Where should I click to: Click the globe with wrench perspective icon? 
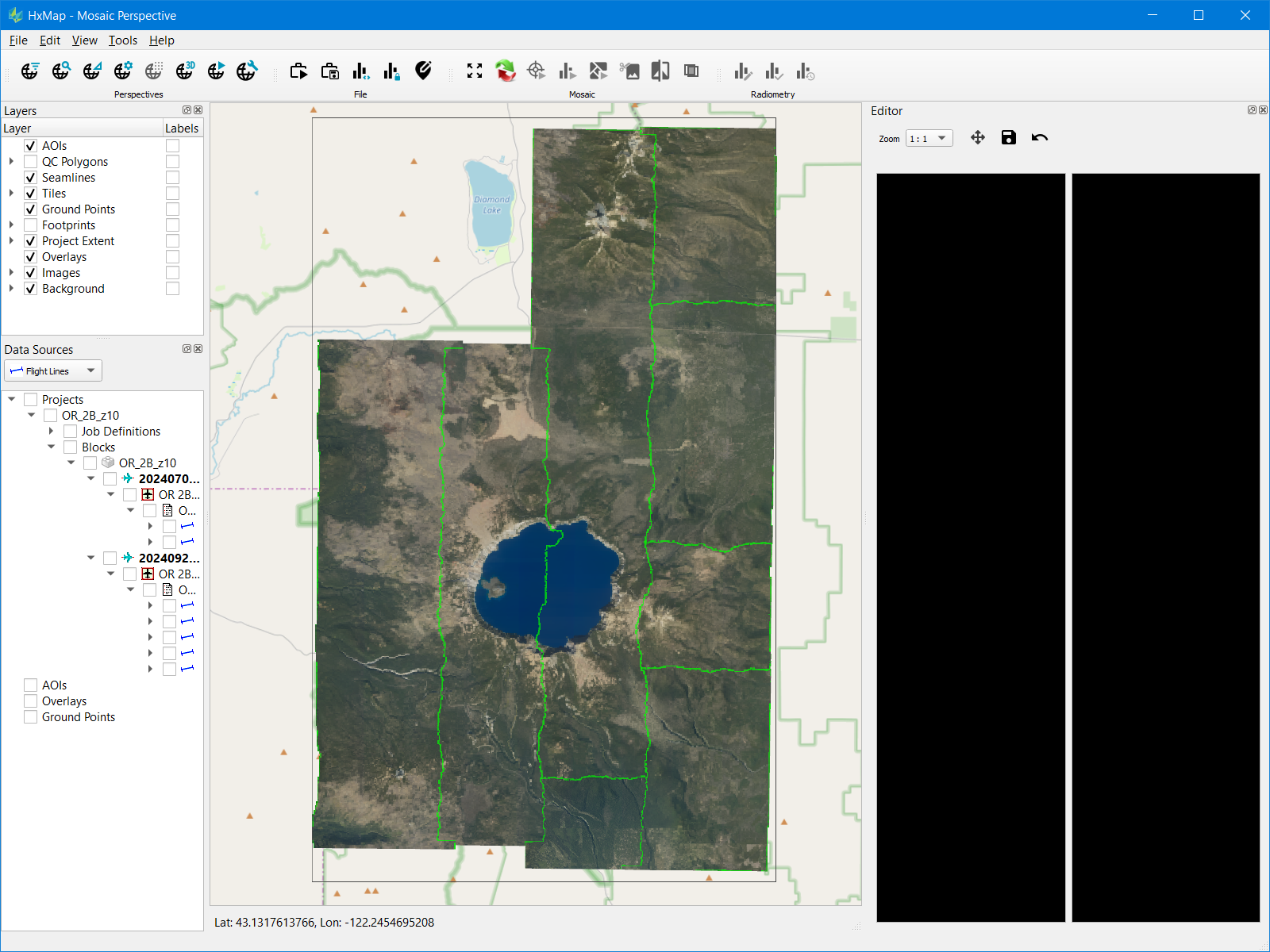pos(247,71)
